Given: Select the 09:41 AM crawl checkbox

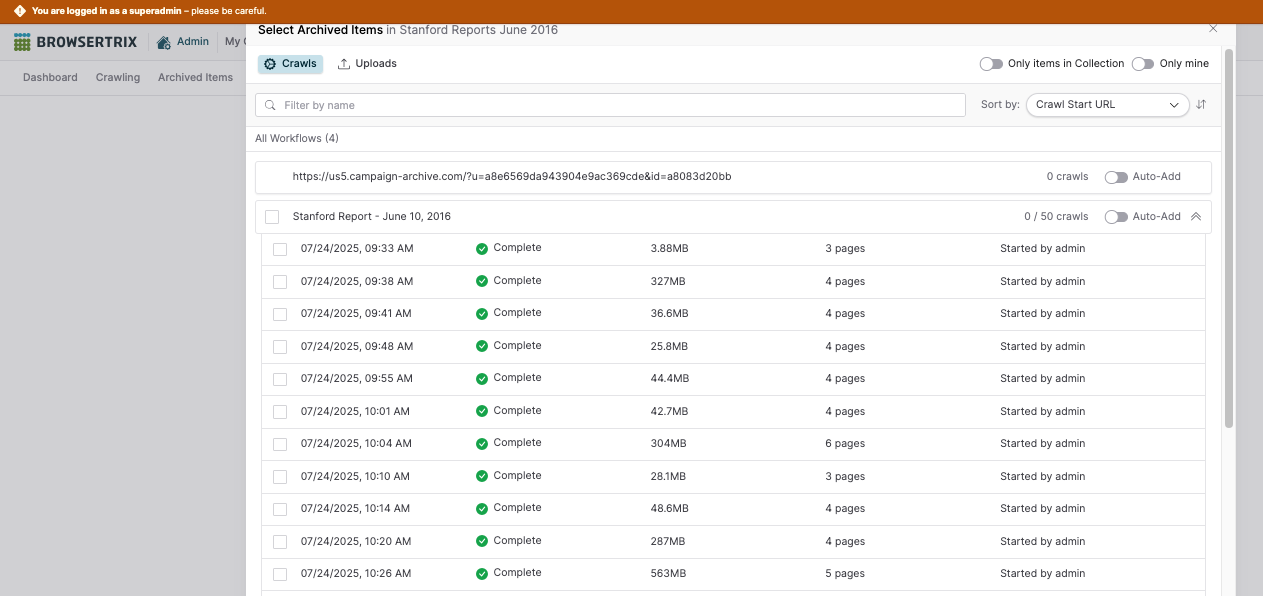Looking at the screenshot, I should tap(280, 314).
